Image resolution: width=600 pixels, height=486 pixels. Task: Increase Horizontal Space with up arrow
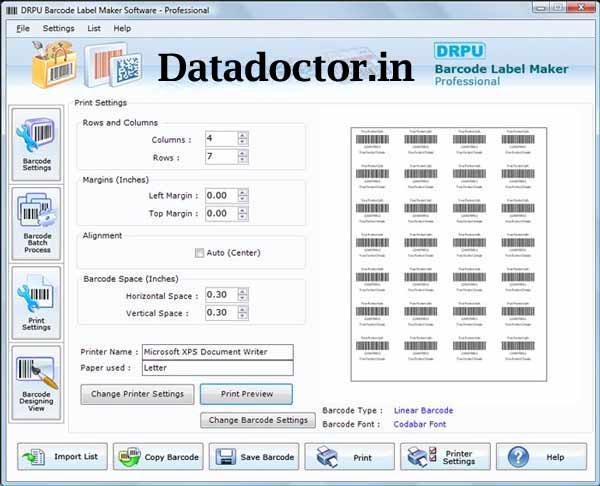(243, 292)
